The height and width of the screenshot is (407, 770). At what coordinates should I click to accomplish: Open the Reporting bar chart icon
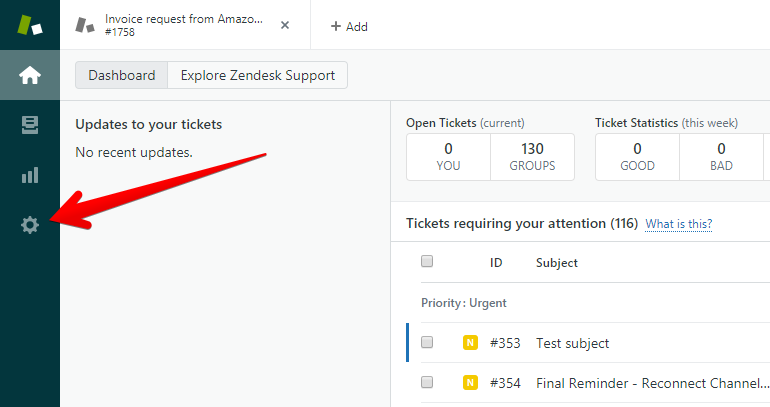(30, 175)
